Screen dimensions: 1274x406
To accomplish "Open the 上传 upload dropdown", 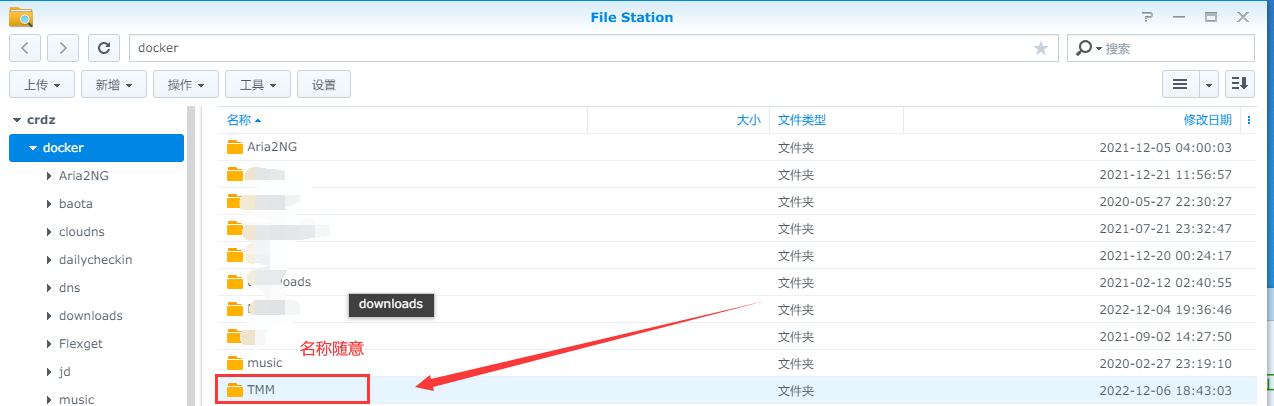I will click(x=41, y=85).
